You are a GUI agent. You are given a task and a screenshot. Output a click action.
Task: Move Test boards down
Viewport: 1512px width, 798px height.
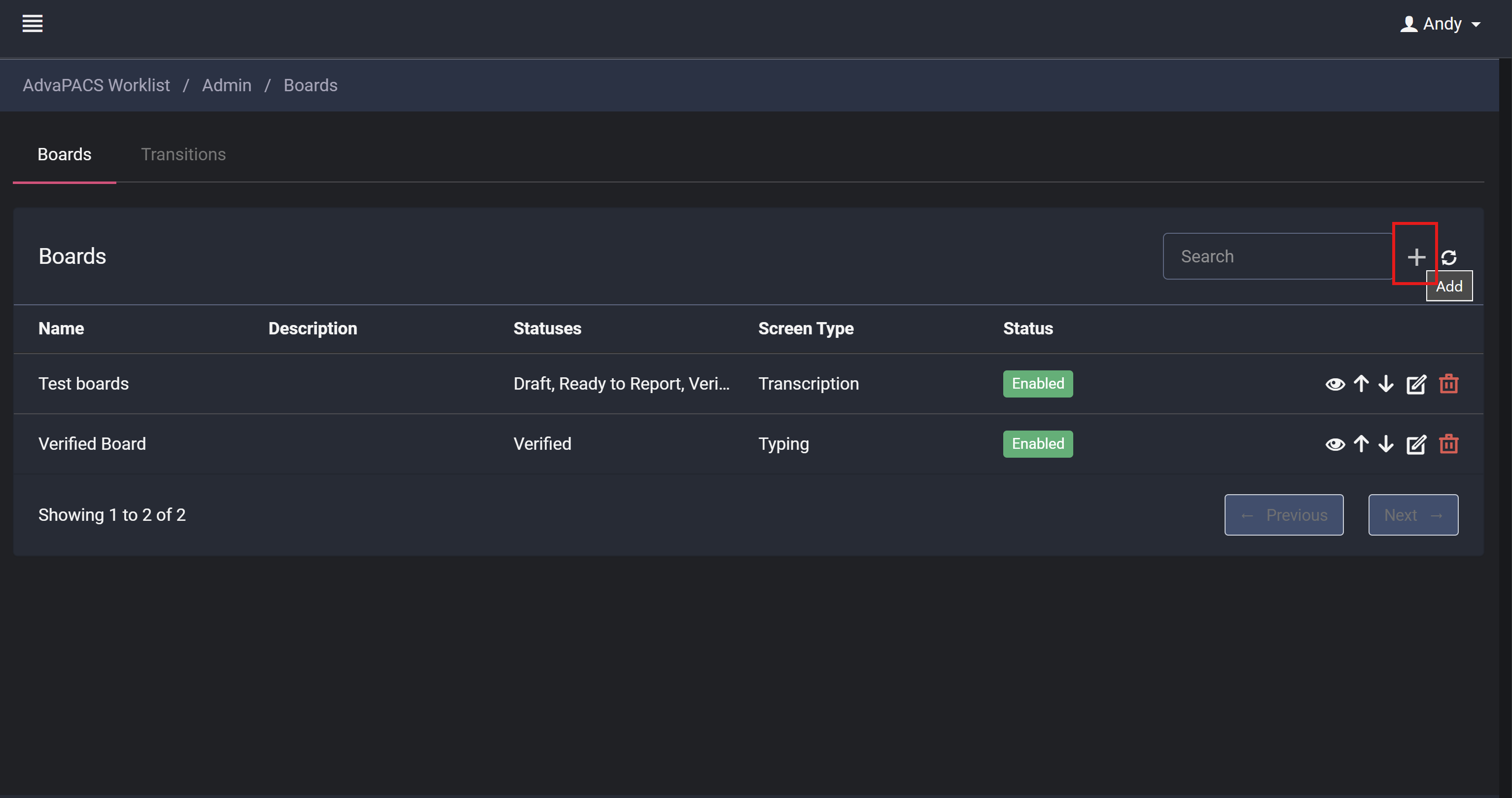[1386, 383]
